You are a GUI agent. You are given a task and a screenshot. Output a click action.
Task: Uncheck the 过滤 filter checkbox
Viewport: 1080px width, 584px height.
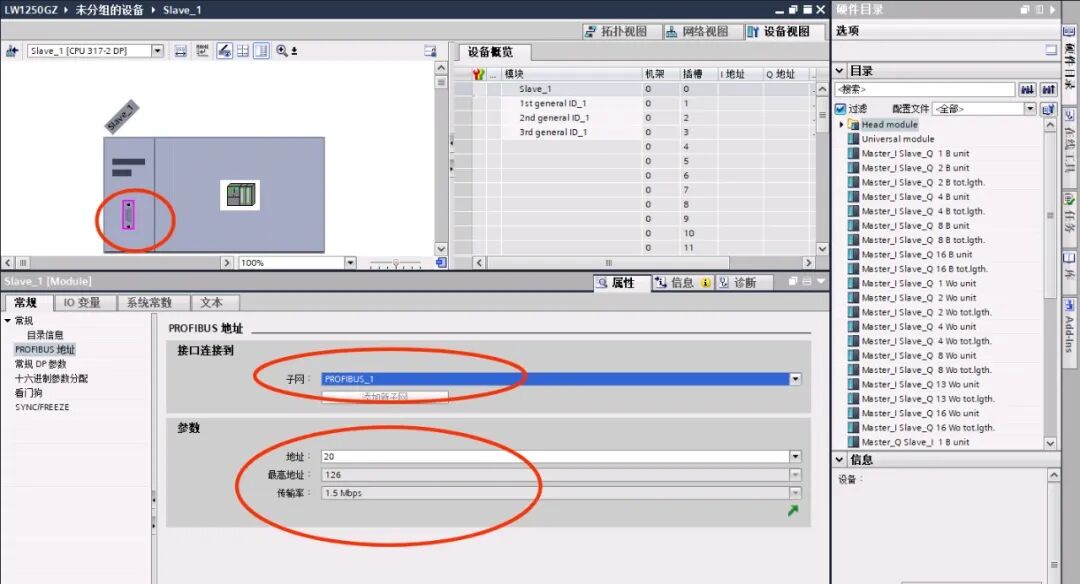click(840, 109)
